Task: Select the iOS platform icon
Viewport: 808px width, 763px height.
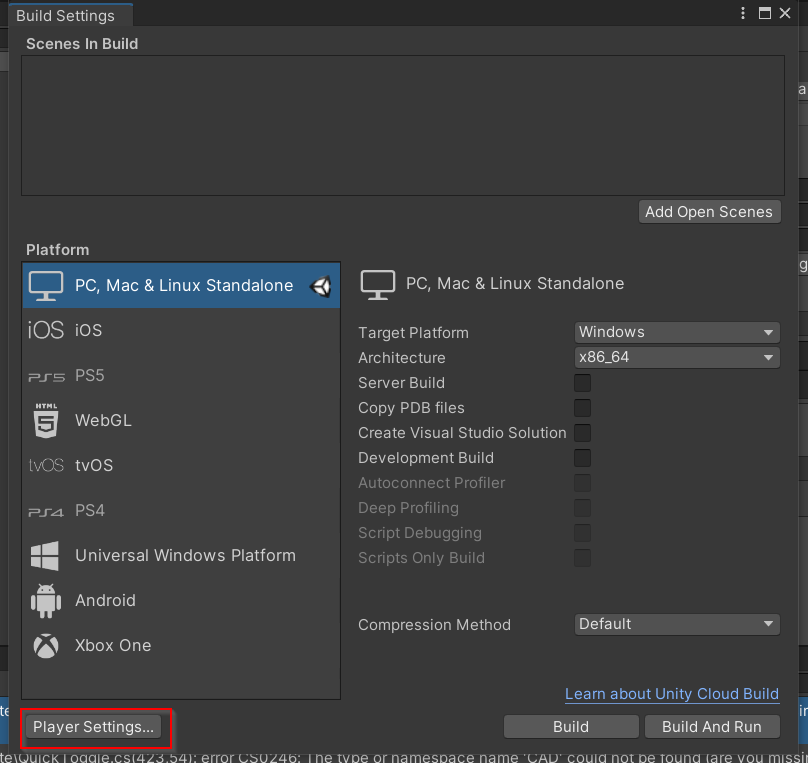Action: click(x=46, y=330)
